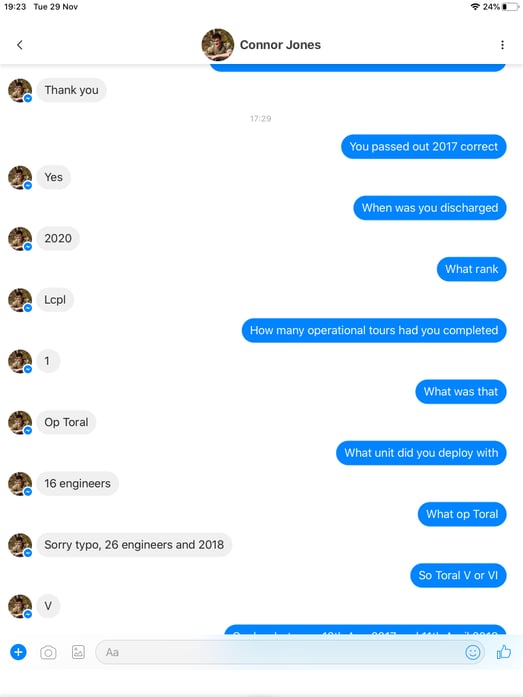Open the camera icon

pos(48,652)
